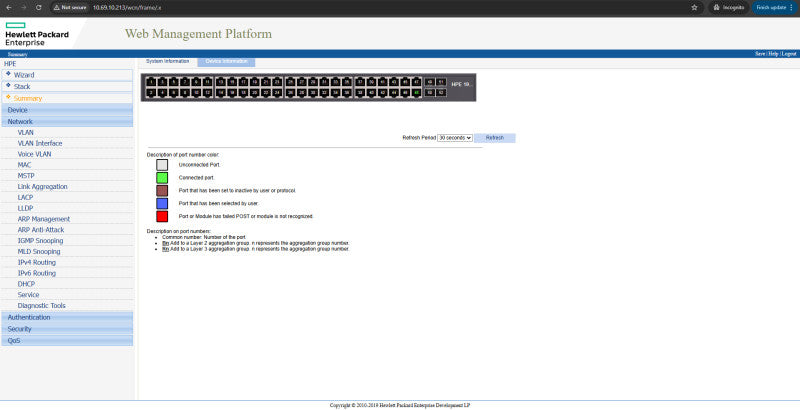Switch to the System Information tab
The width and height of the screenshot is (800, 410).
click(167, 61)
